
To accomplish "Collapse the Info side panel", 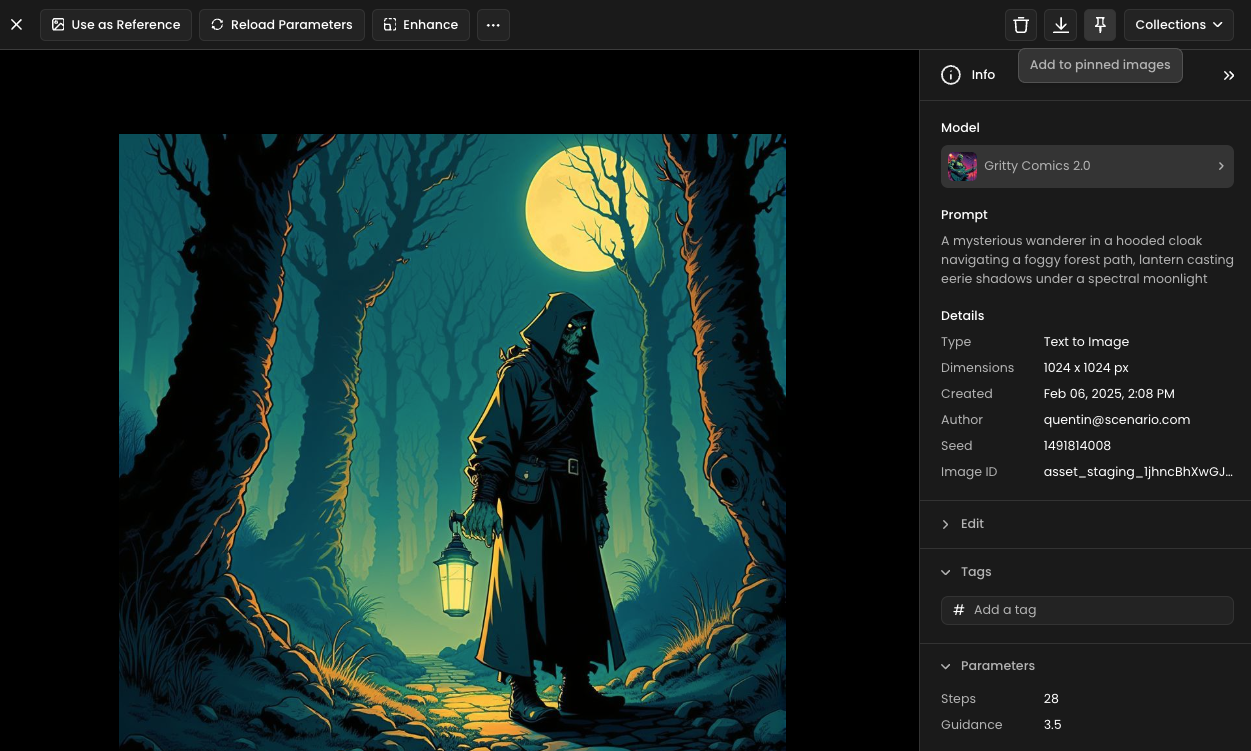I will (x=1229, y=75).
